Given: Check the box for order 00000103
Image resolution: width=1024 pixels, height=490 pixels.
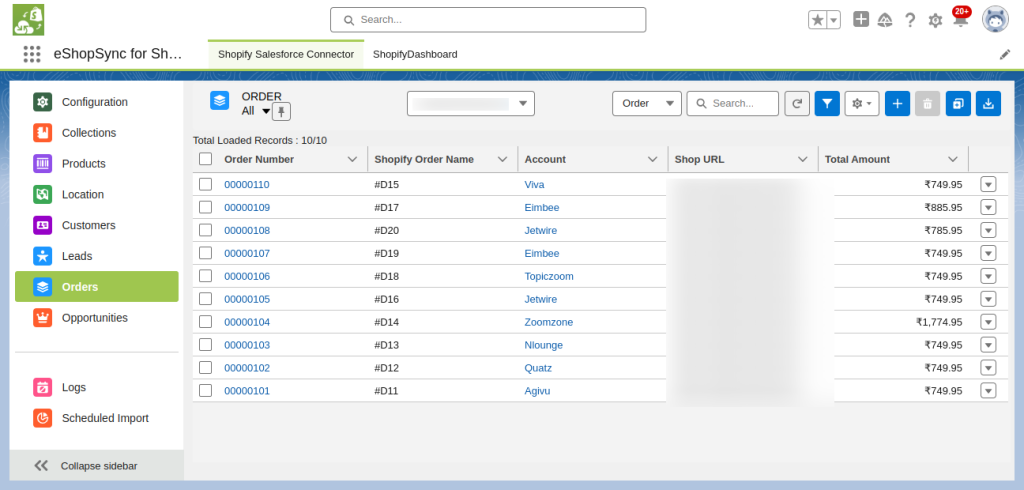Looking at the screenshot, I should (206, 344).
